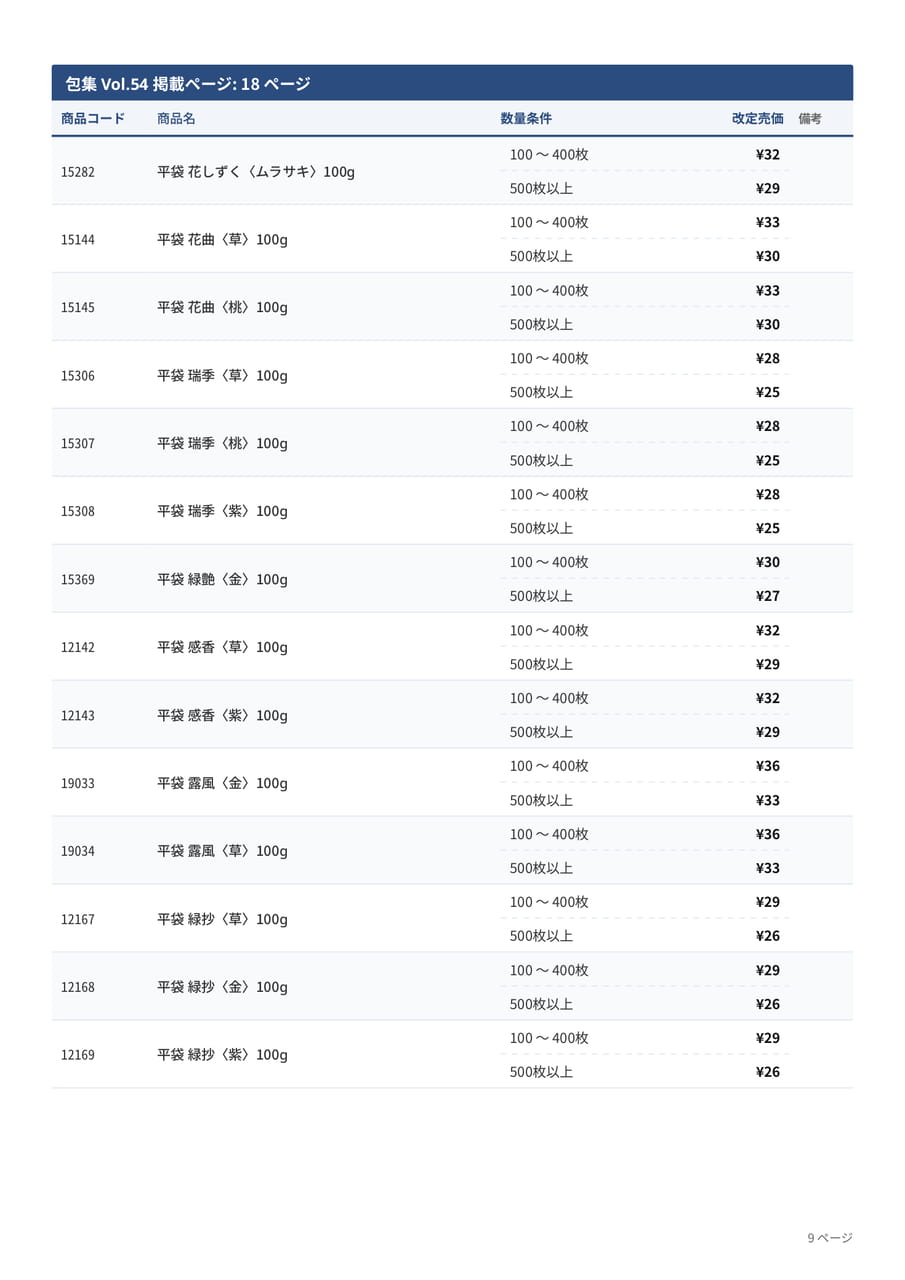Select product code 12169
The height and width of the screenshot is (1280, 905).
78,1055
